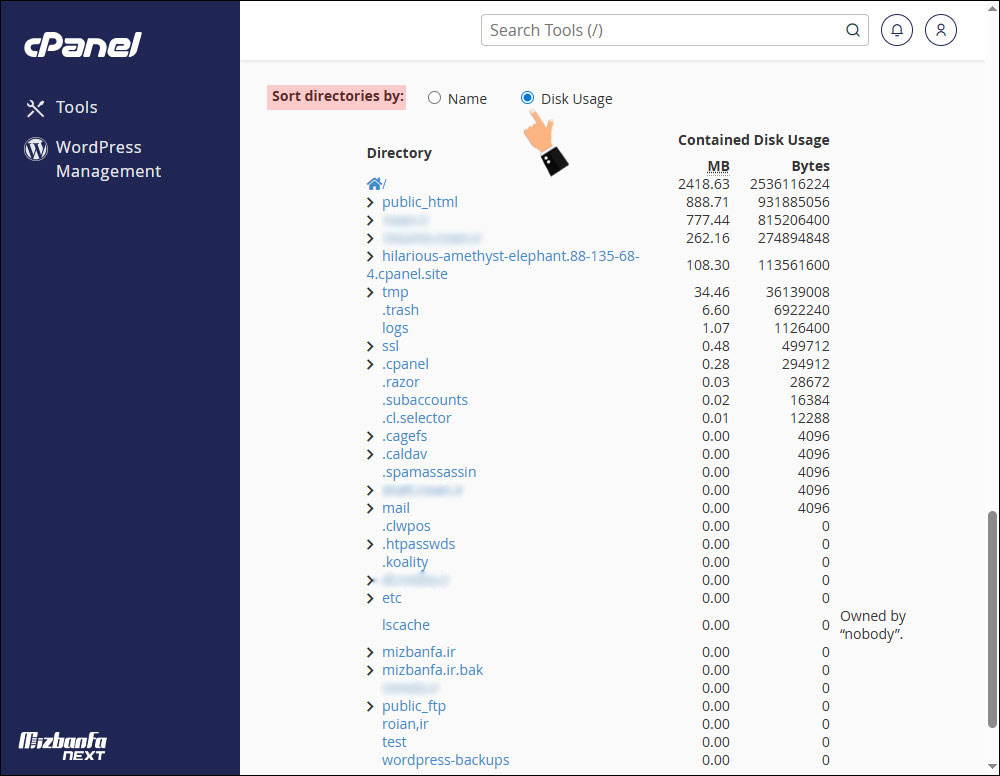This screenshot has height=776, width=1000.
Task: Open WordPress Management in sidebar
Action: (x=108, y=159)
